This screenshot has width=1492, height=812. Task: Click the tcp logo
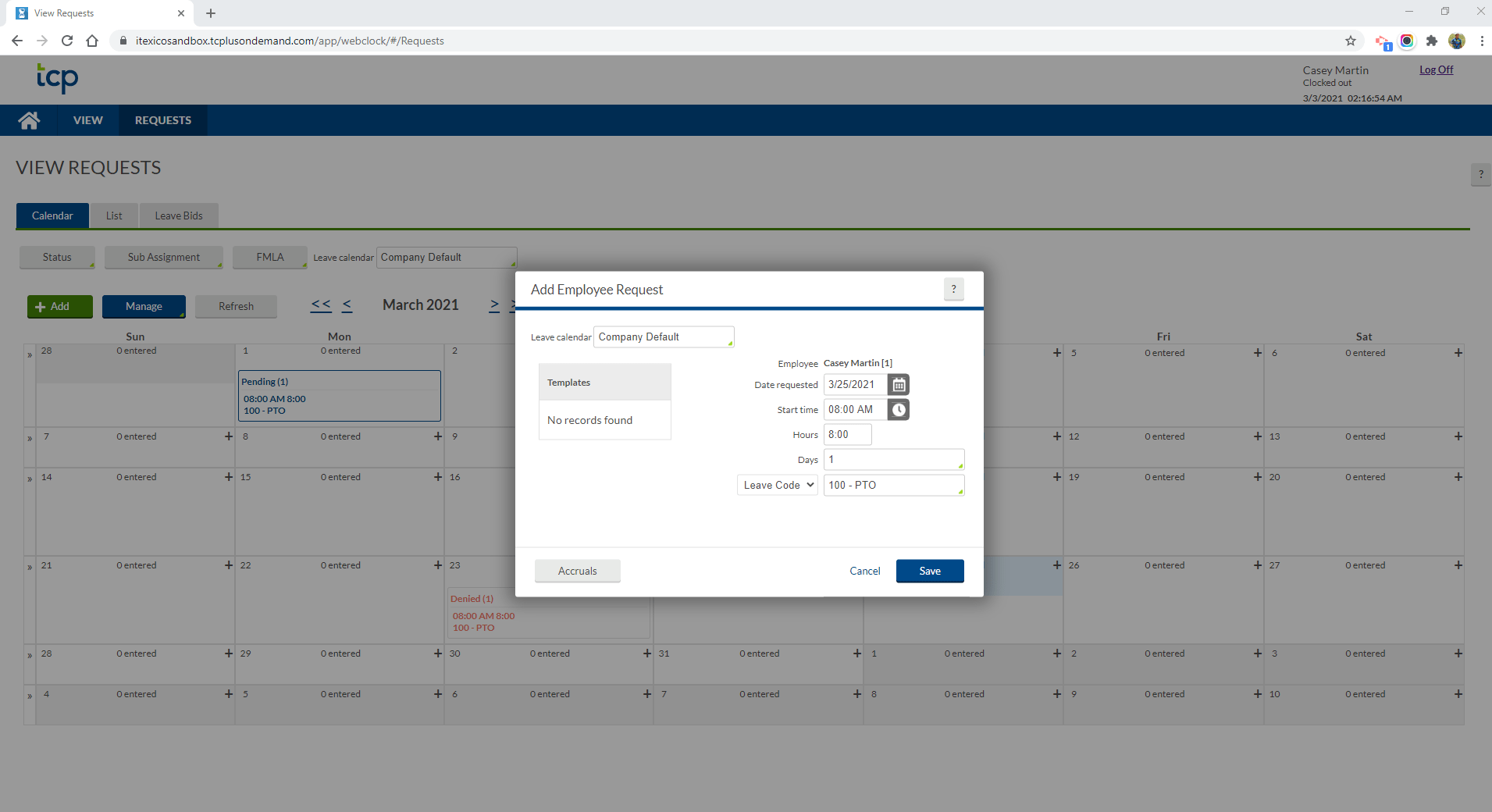[57, 79]
